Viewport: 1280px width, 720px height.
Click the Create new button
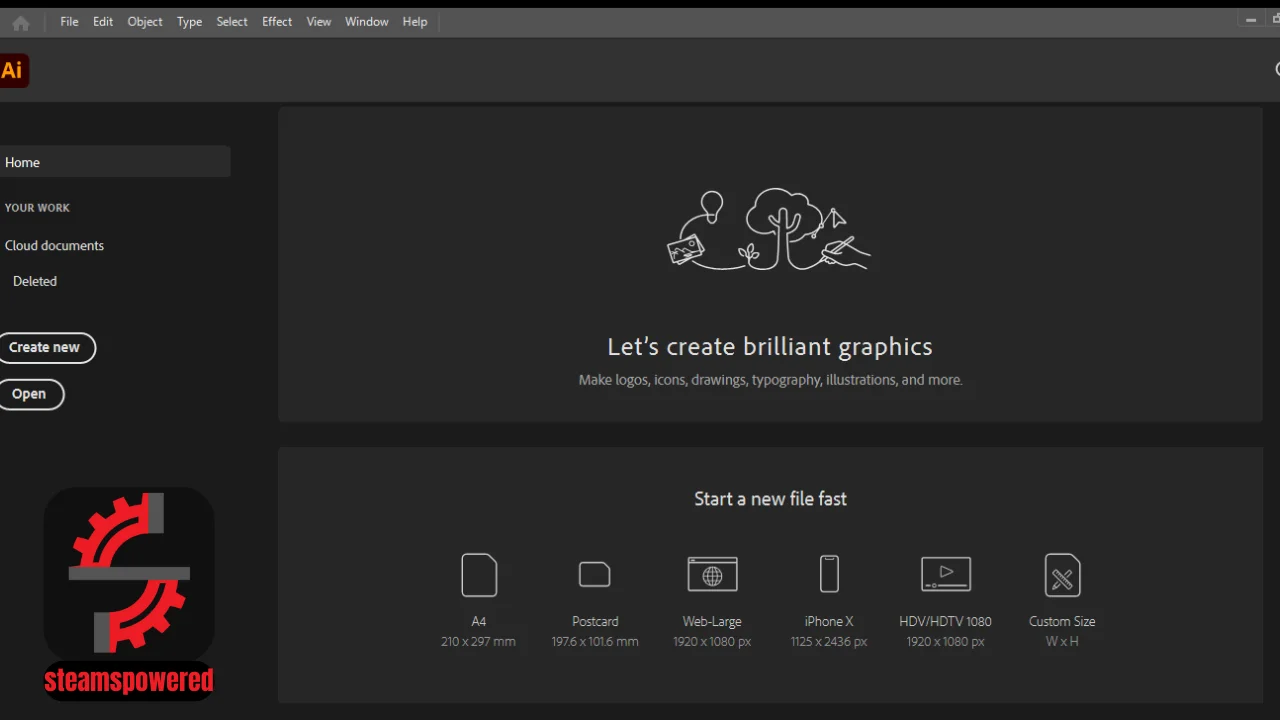[x=46, y=347]
